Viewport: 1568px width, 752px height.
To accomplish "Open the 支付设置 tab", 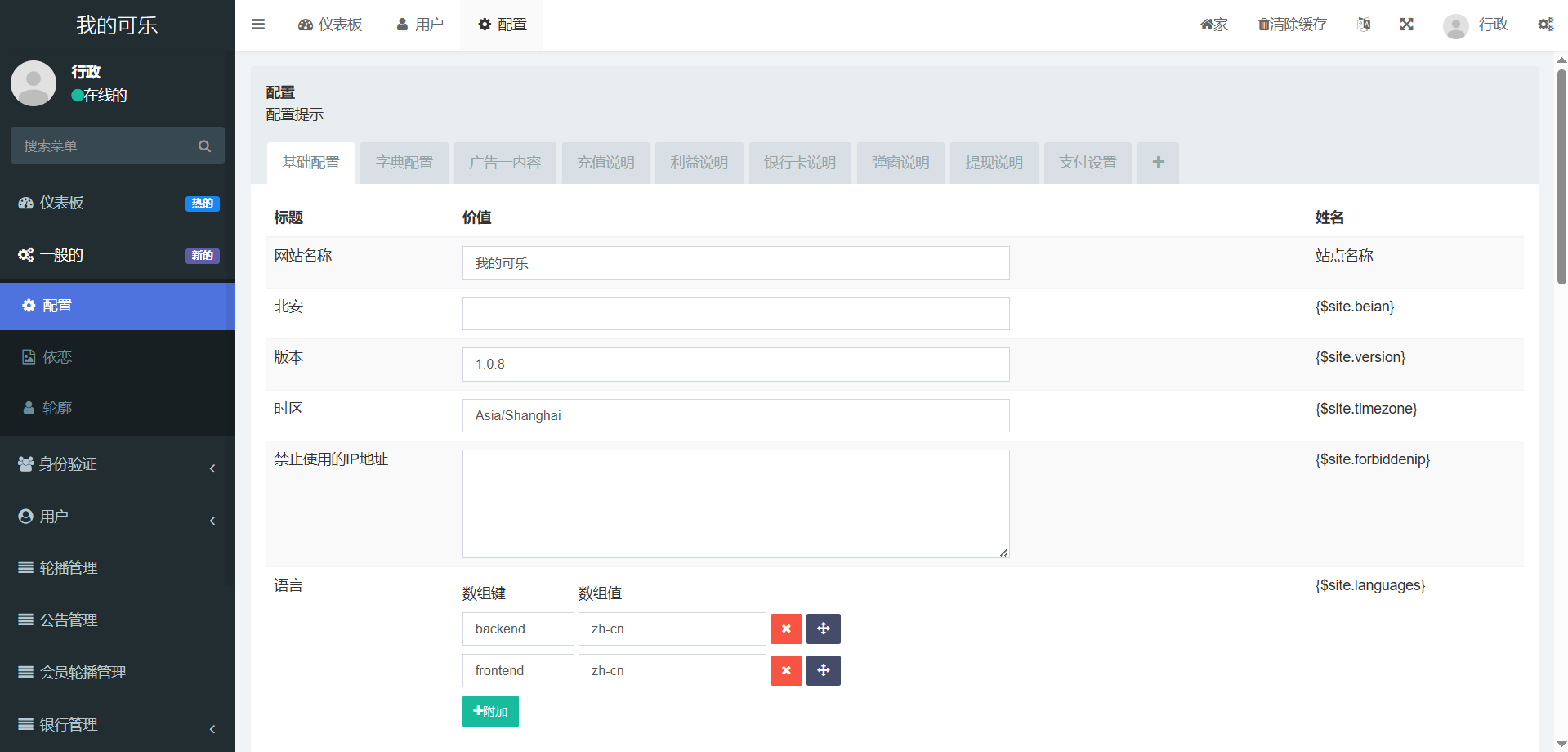I will click(1087, 163).
